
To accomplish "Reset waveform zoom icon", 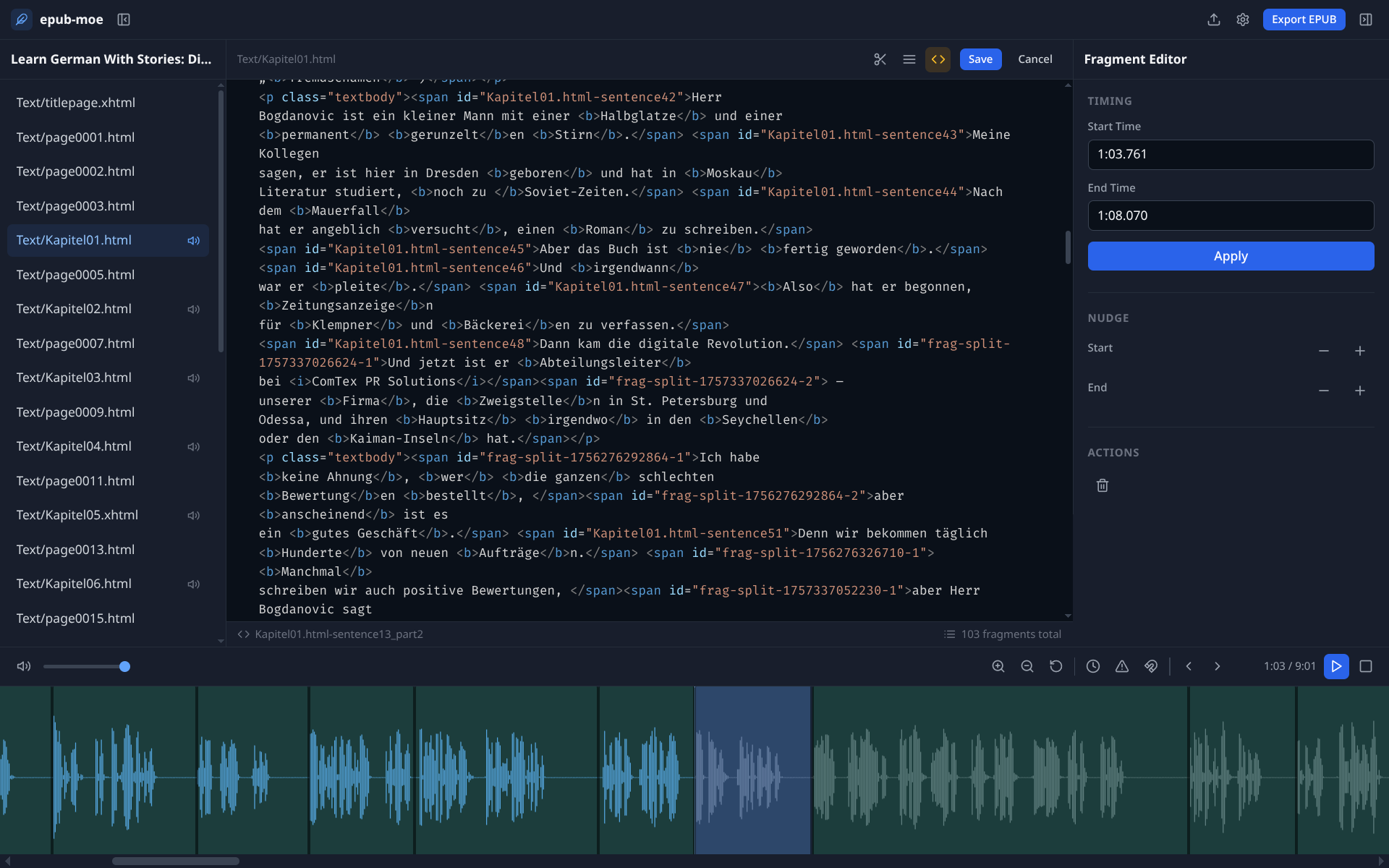I will pos(1056,666).
